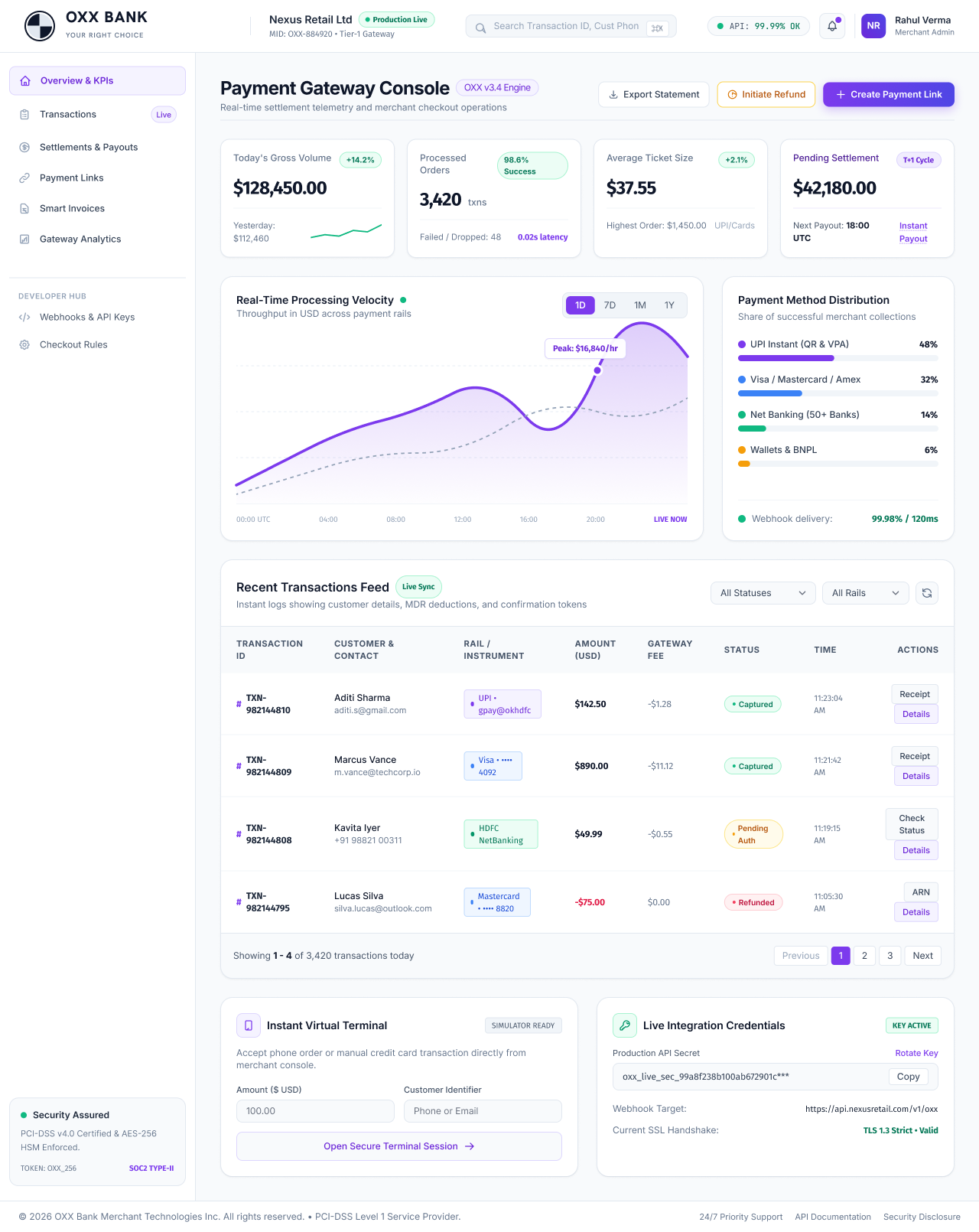Refresh the transactions feed
This screenshot has height=1232, width=979.
[x=927, y=593]
